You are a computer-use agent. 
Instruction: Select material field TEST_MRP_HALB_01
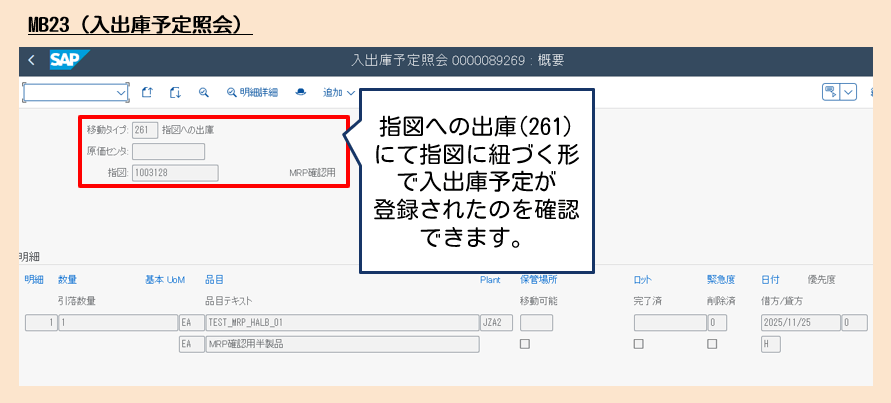343,323
